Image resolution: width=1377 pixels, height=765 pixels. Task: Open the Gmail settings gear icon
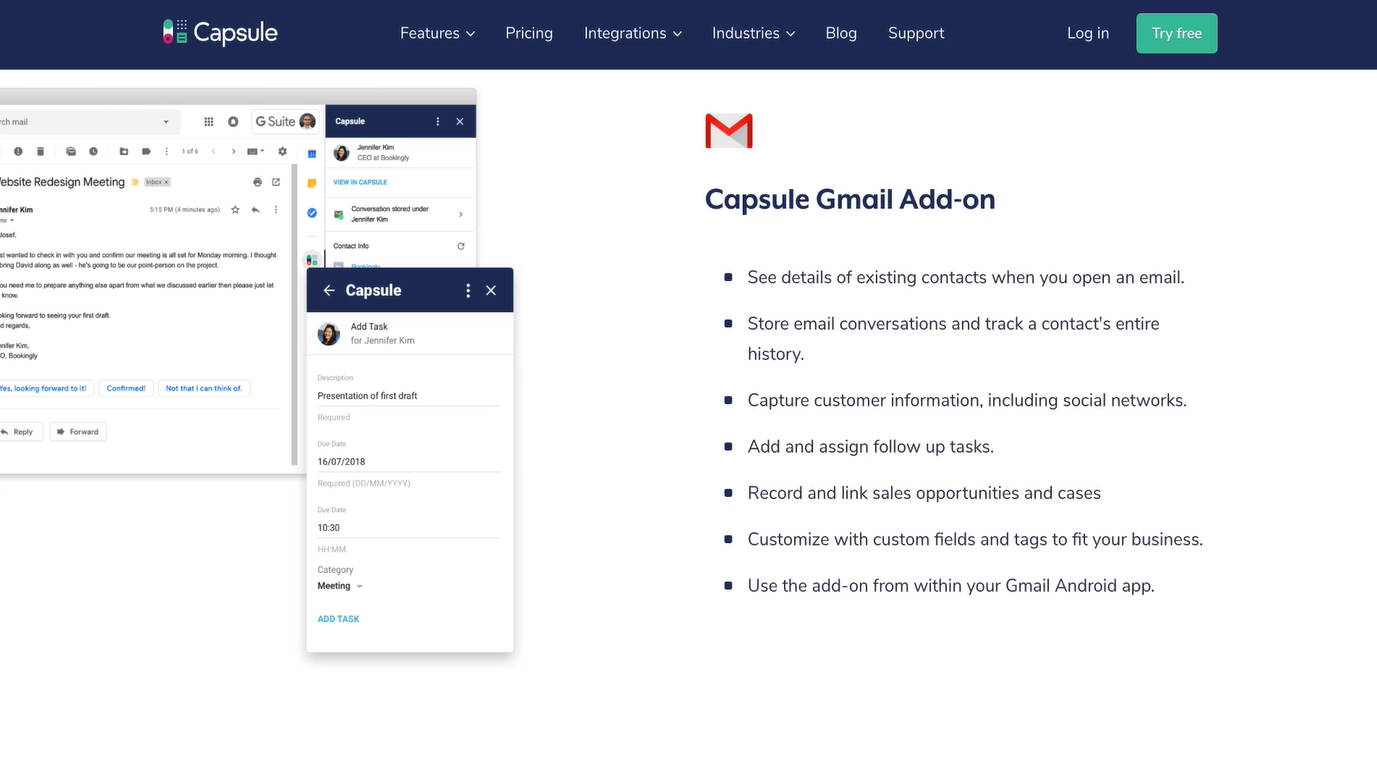[x=282, y=151]
